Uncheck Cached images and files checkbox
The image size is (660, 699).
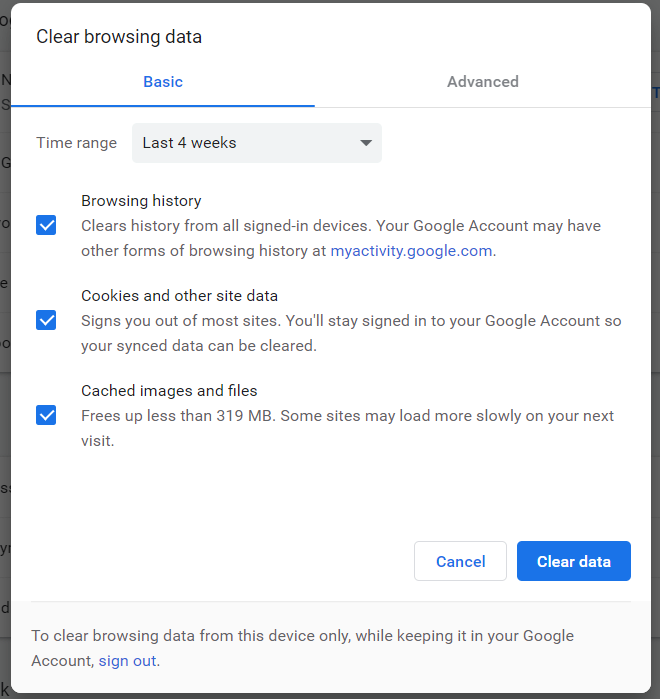coord(46,415)
